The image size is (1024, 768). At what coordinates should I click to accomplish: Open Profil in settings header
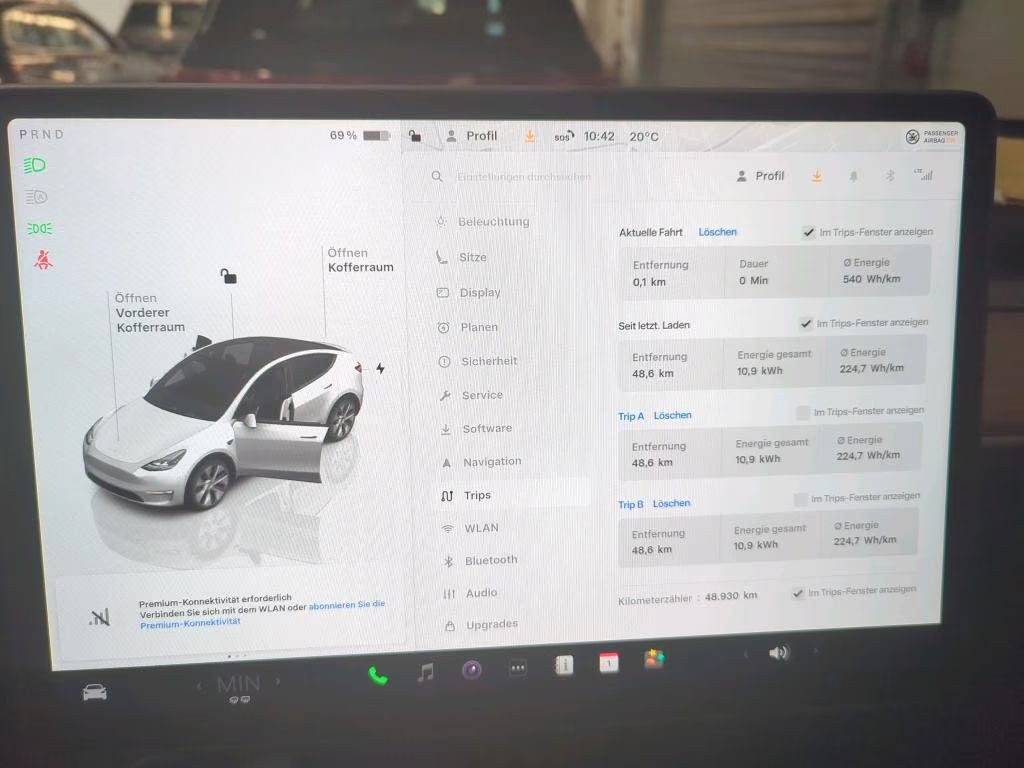760,176
